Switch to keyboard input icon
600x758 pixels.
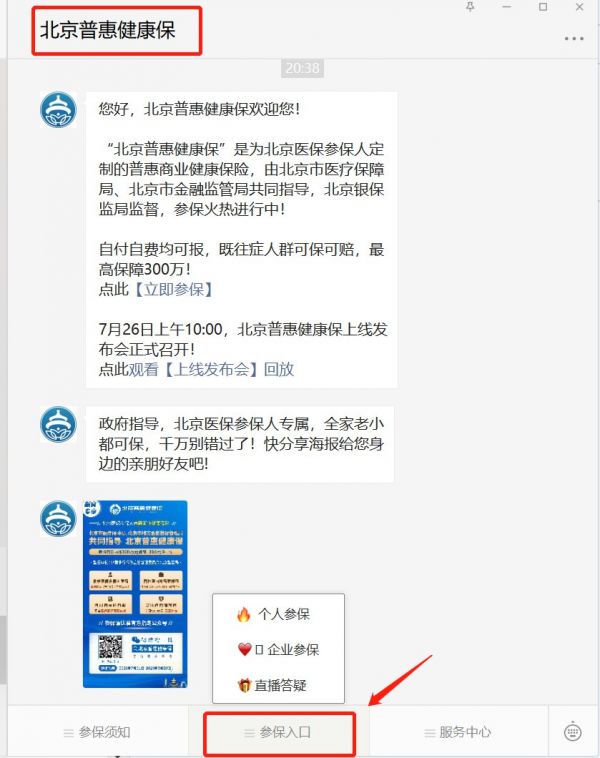tap(573, 732)
